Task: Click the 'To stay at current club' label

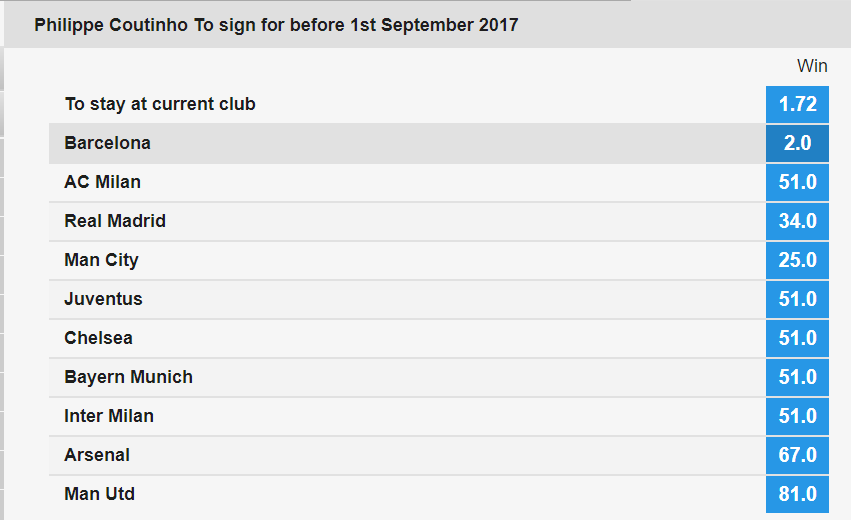Action: (160, 104)
